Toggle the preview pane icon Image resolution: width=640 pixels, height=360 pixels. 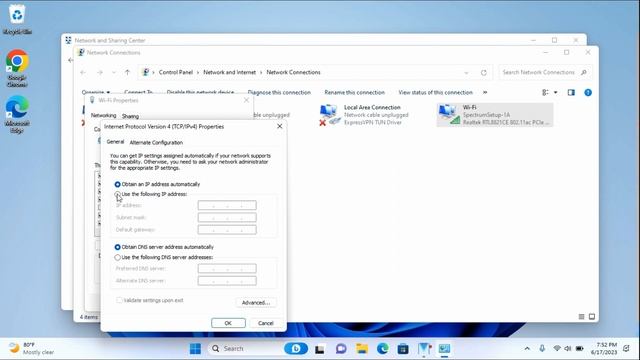click(x=571, y=93)
